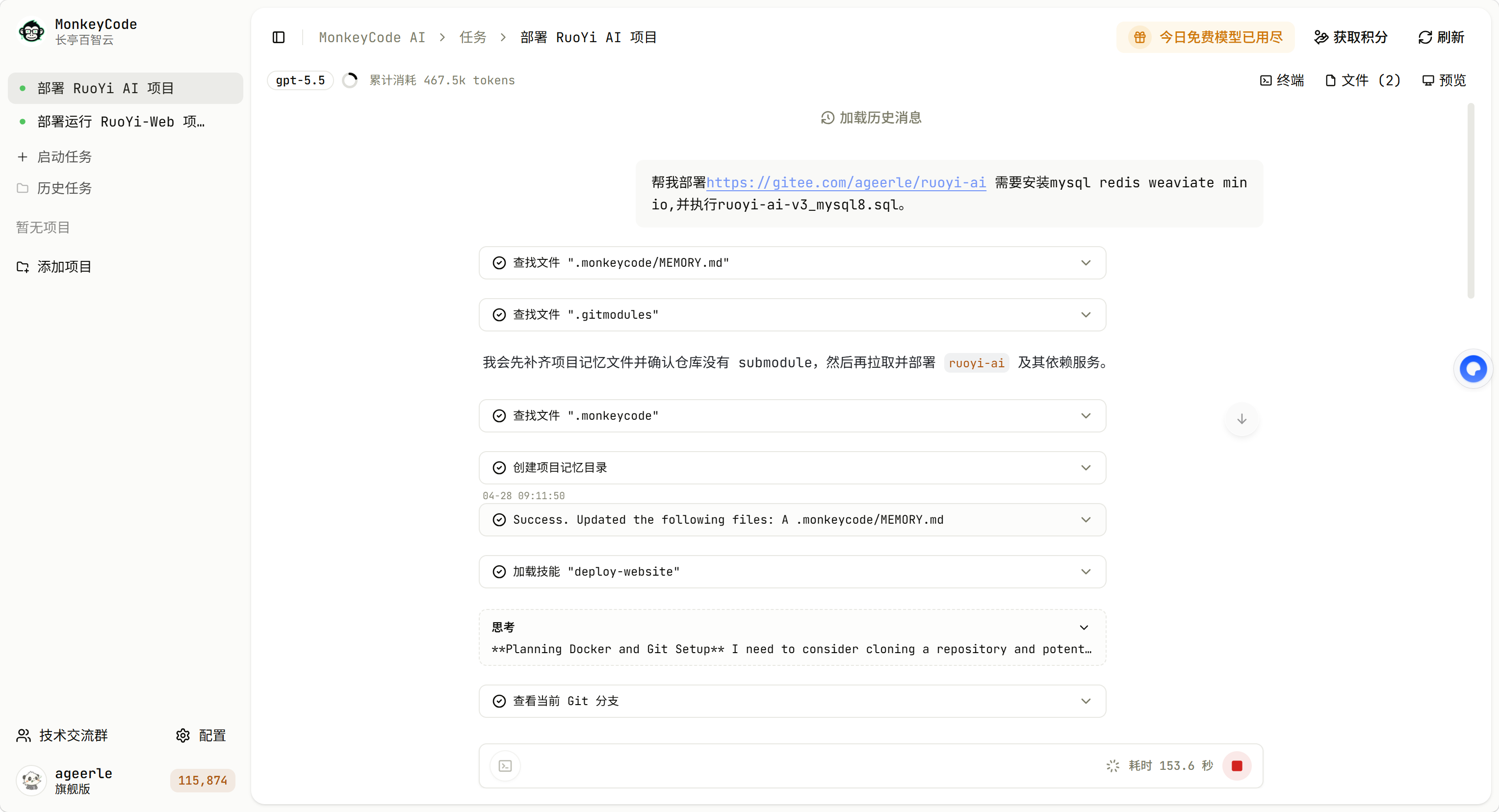Image resolution: width=1499 pixels, height=812 pixels.
Task: Jump to bottom with the down arrow button
Action: coord(1242,419)
